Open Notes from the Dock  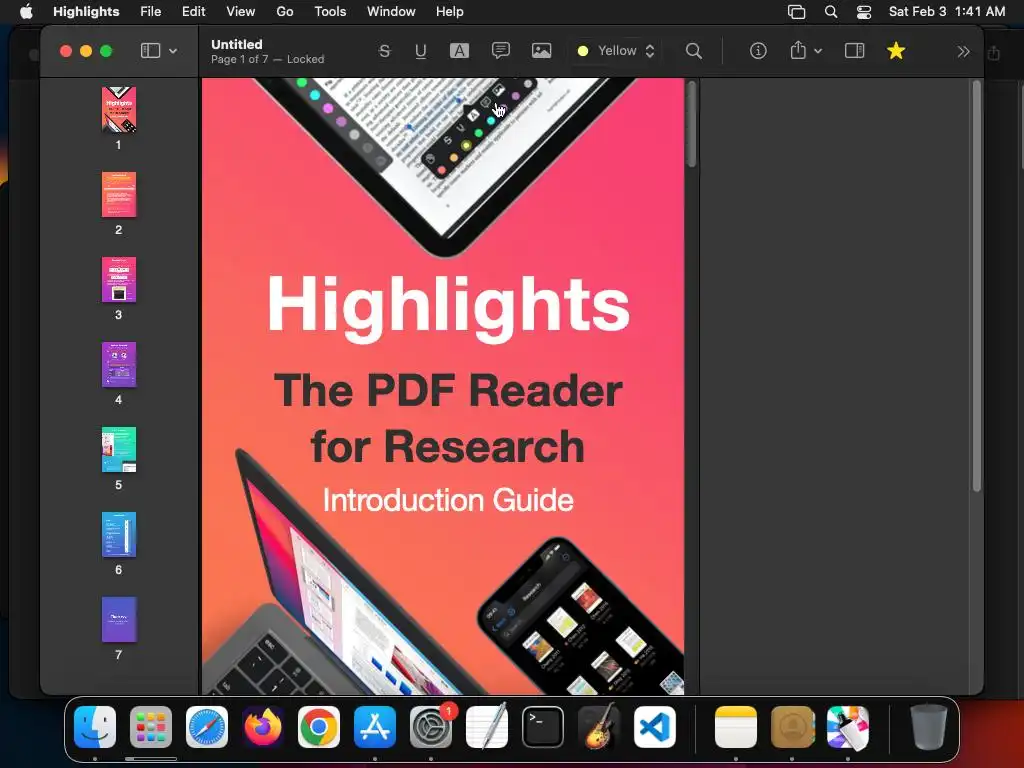(x=735, y=727)
